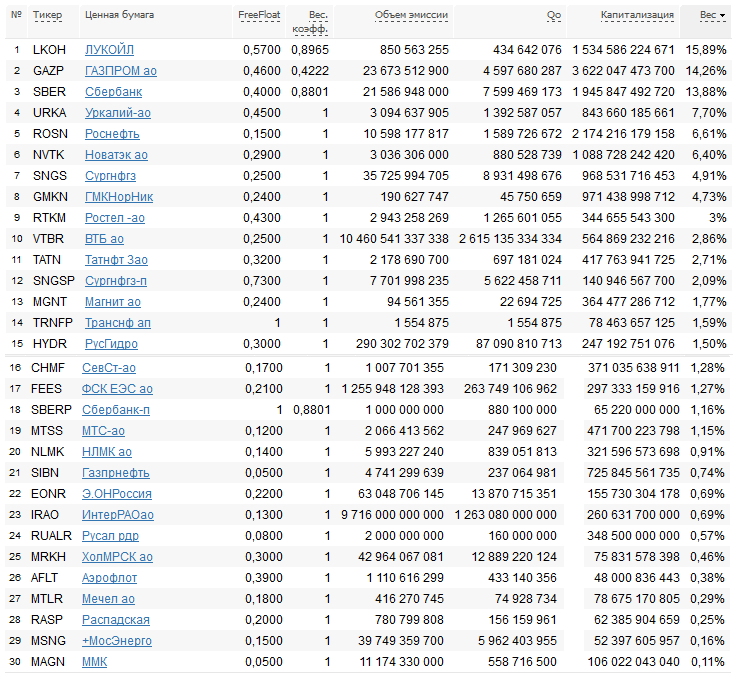Viewport: 743px width, 681px height.
Task: Click FreeFloat value 0,5700
Action: pyautogui.click(x=262, y=50)
